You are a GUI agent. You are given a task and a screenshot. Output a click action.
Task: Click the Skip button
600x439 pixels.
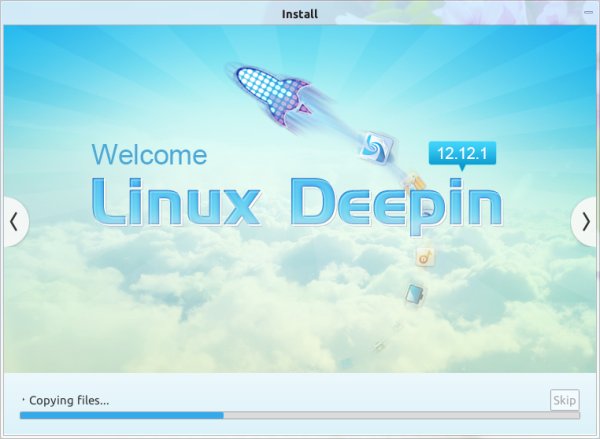point(564,400)
